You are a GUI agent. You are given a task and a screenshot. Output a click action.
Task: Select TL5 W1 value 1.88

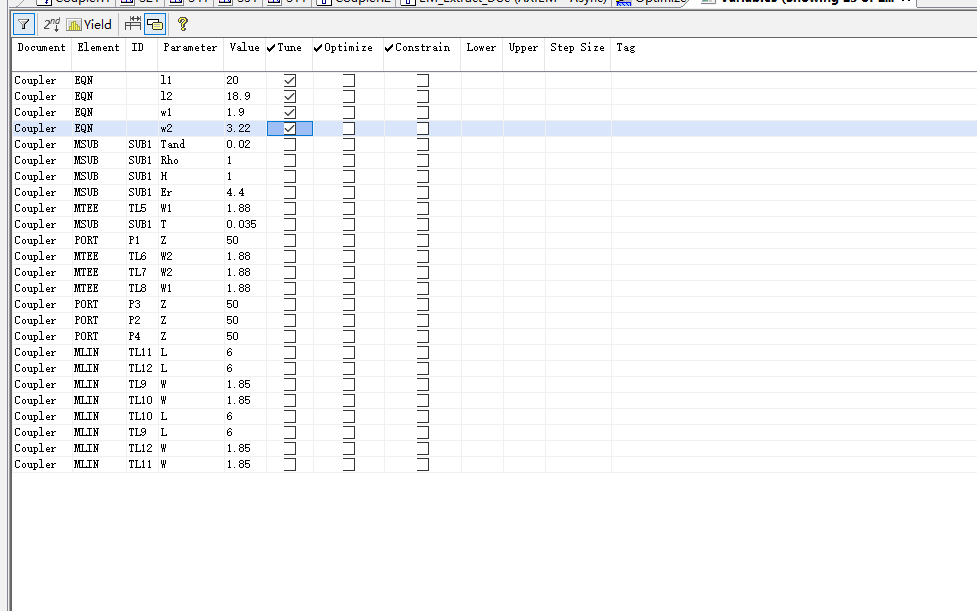click(x=239, y=208)
